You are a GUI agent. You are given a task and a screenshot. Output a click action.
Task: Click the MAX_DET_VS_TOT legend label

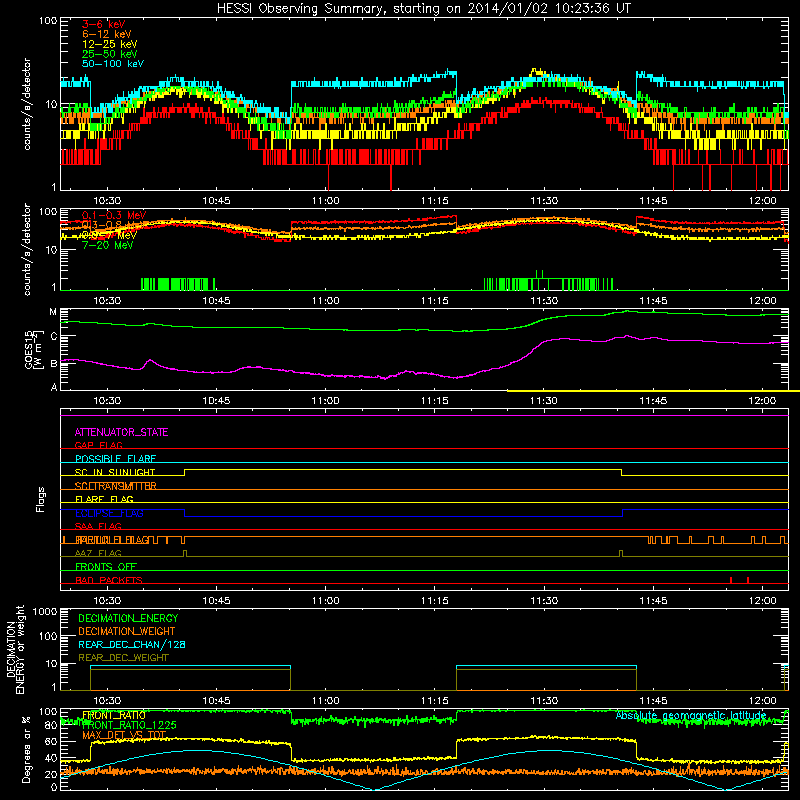pos(124,735)
